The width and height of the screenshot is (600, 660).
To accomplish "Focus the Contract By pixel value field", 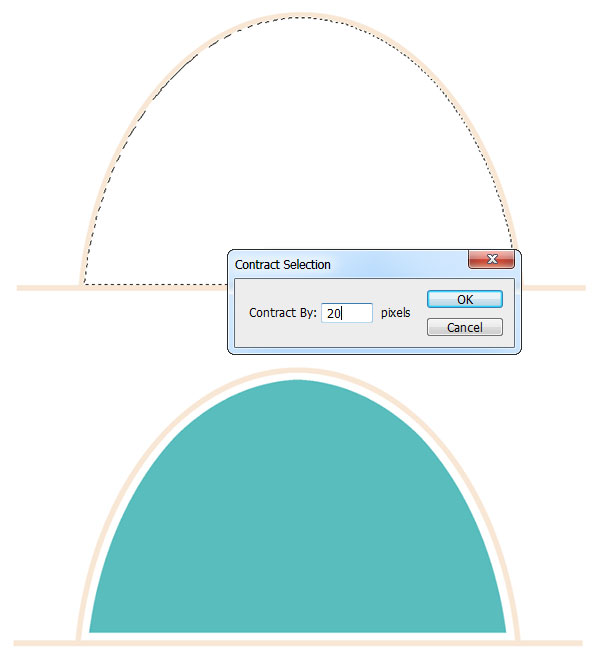I will (347, 313).
